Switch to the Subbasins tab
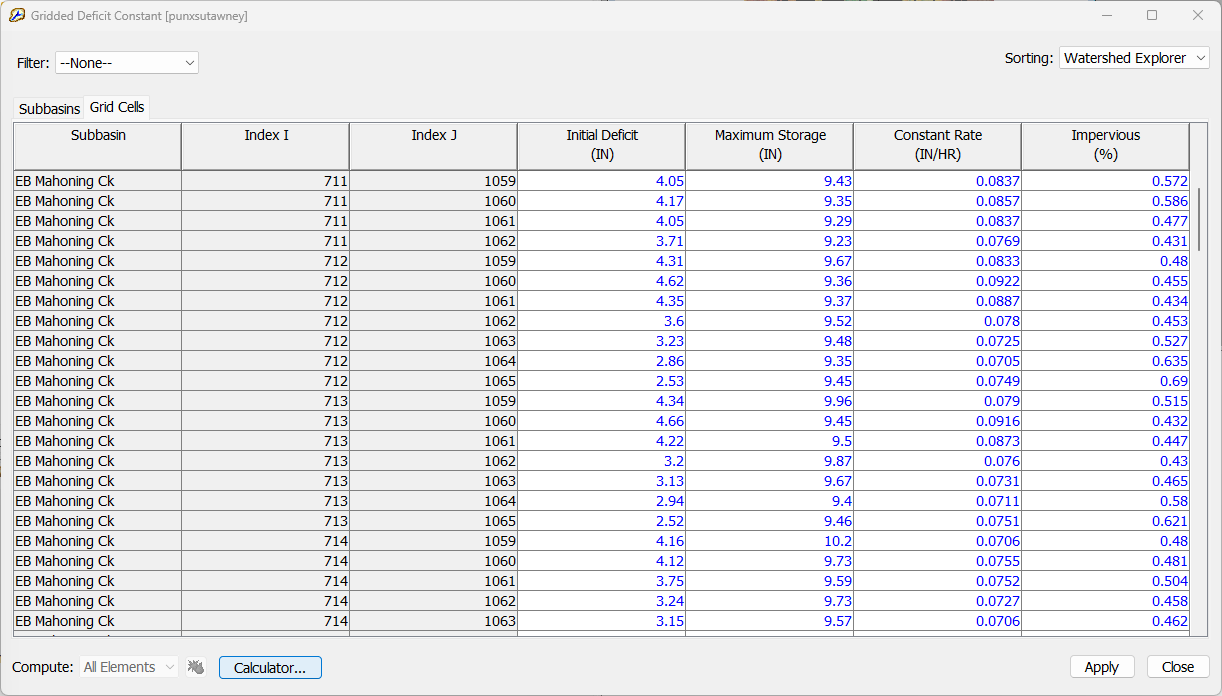1222x696 pixels. coord(50,109)
